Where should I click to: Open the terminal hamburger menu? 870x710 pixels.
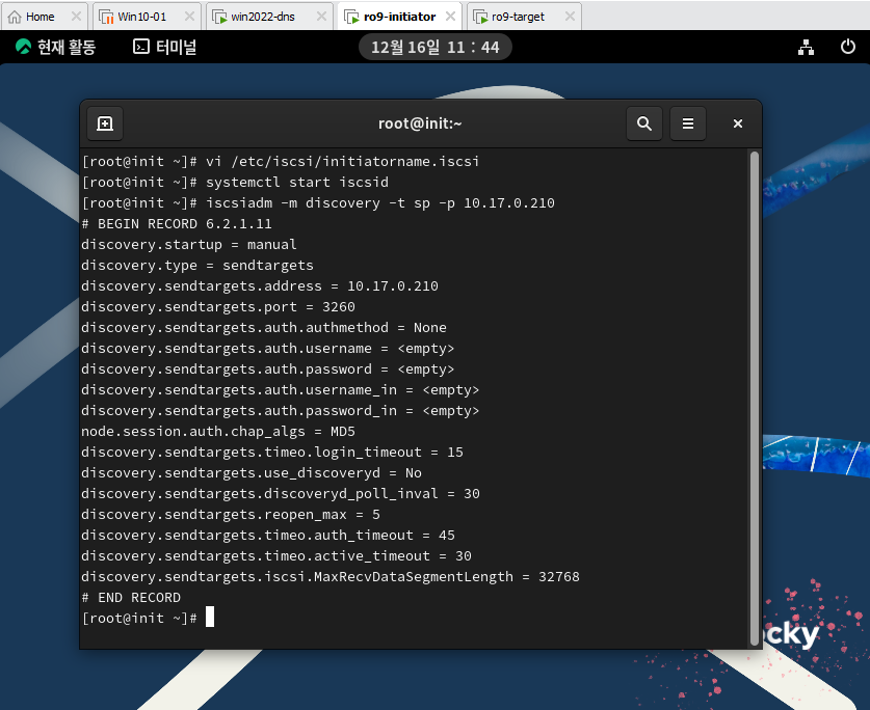688,124
